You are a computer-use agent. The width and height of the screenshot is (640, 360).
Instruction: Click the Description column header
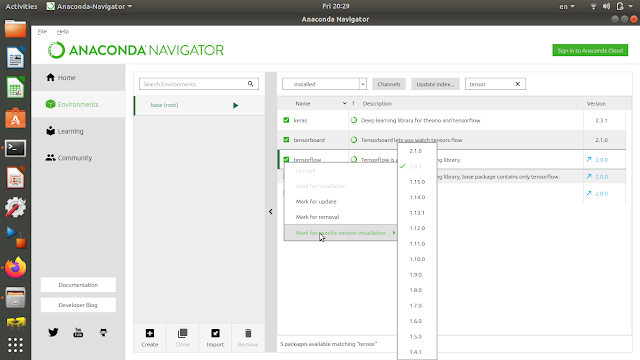point(377,104)
